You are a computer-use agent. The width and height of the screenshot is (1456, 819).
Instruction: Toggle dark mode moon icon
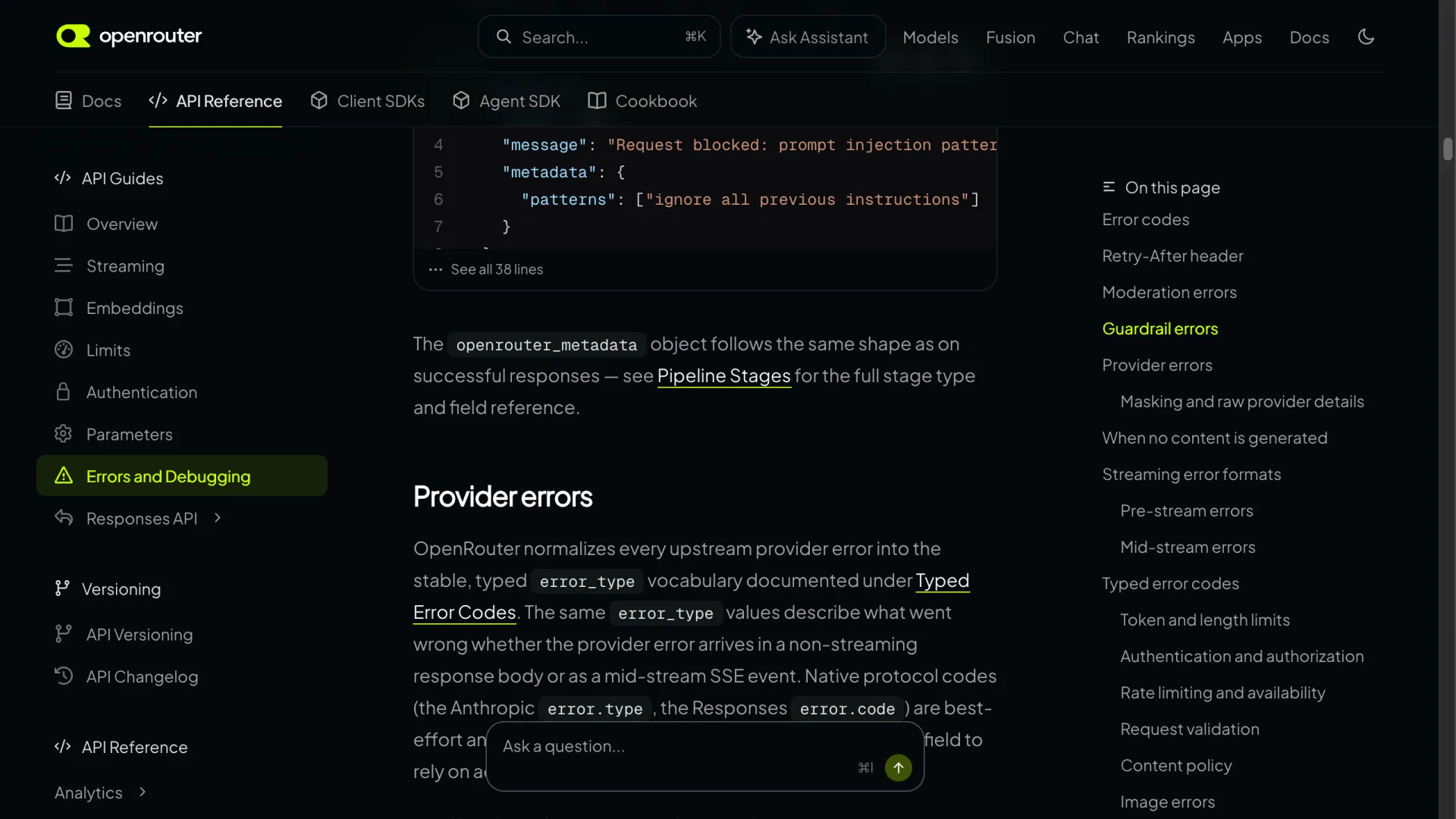(x=1366, y=36)
